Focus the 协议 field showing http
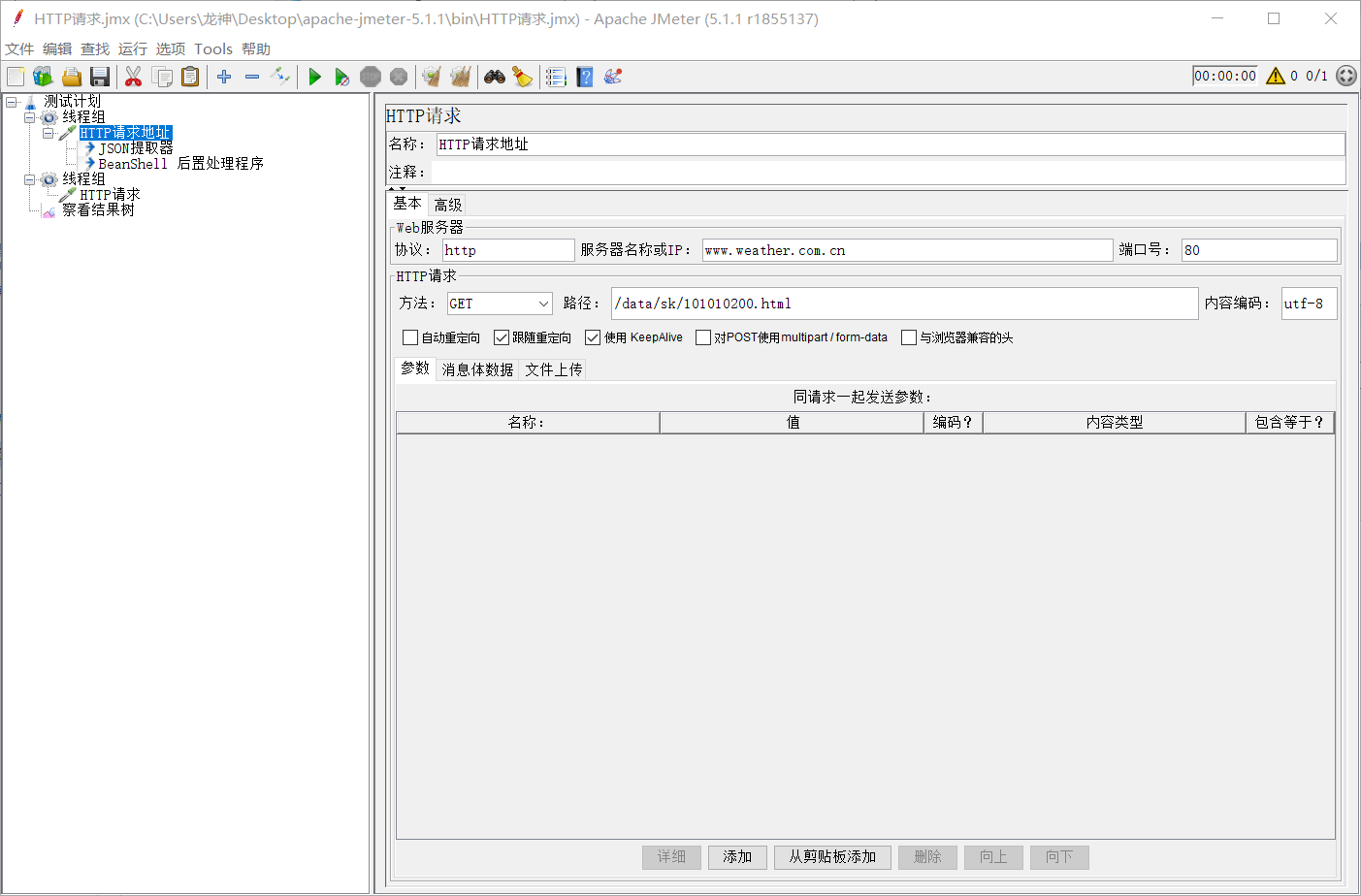This screenshot has width=1361, height=896. pyautogui.click(x=508, y=250)
